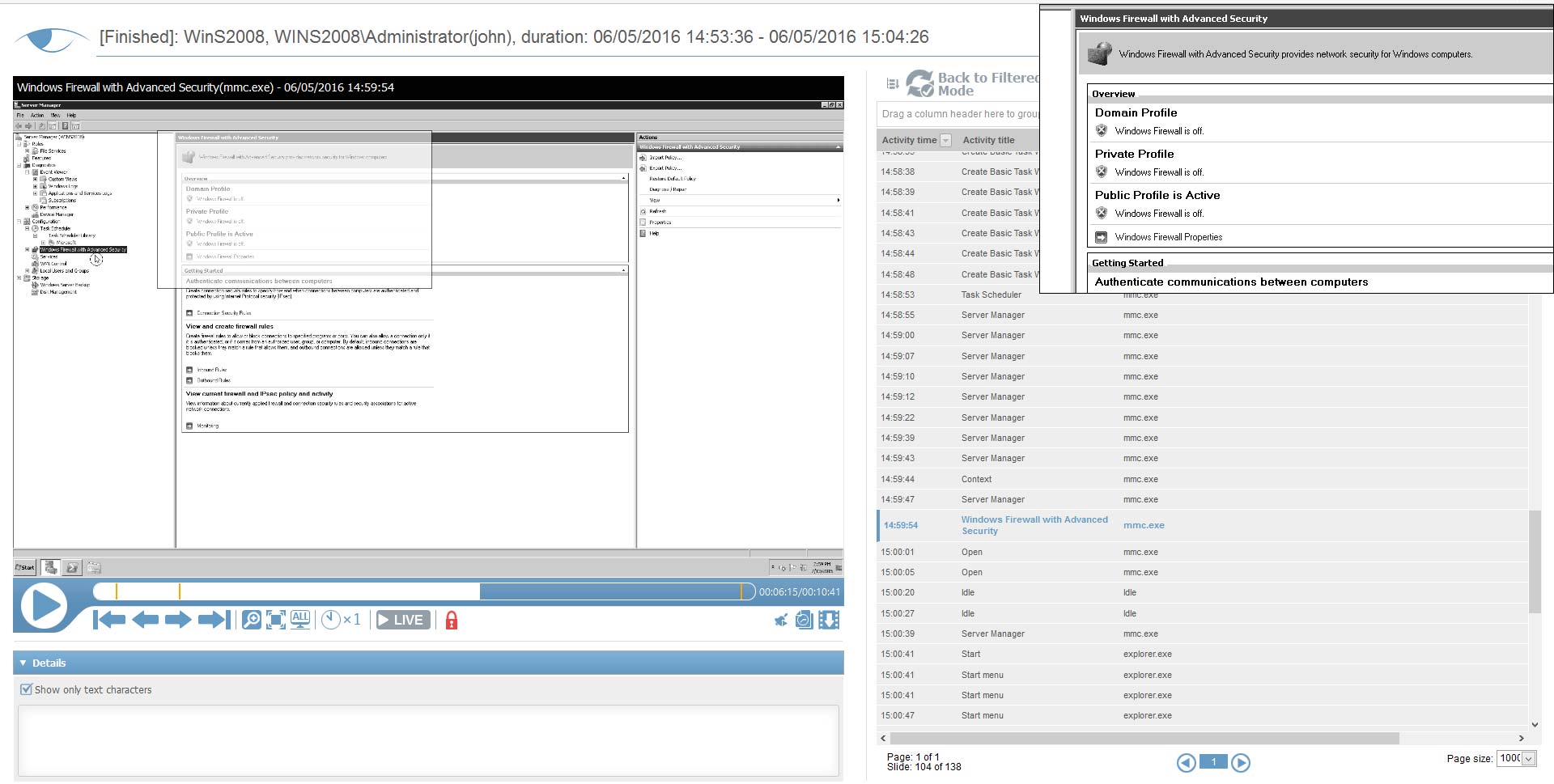Advance to the next slide with the right arrow
The image size is (1554, 784).
point(177,620)
